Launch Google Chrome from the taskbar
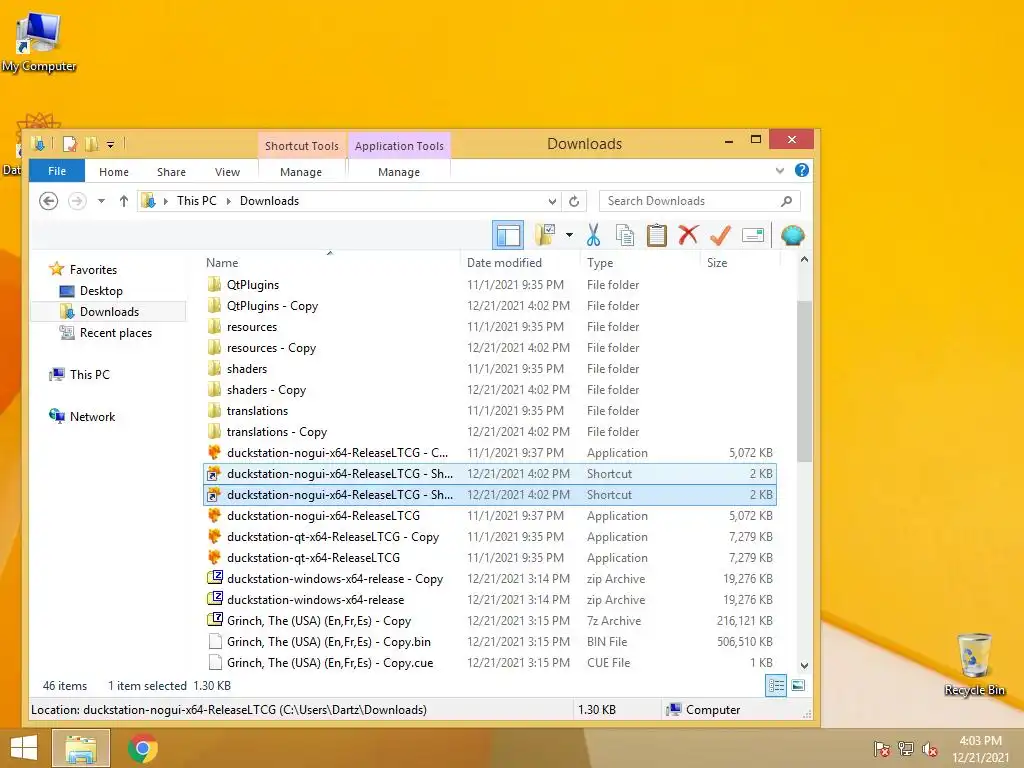Image resolution: width=1024 pixels, height=768 pixels. (143, 748)
